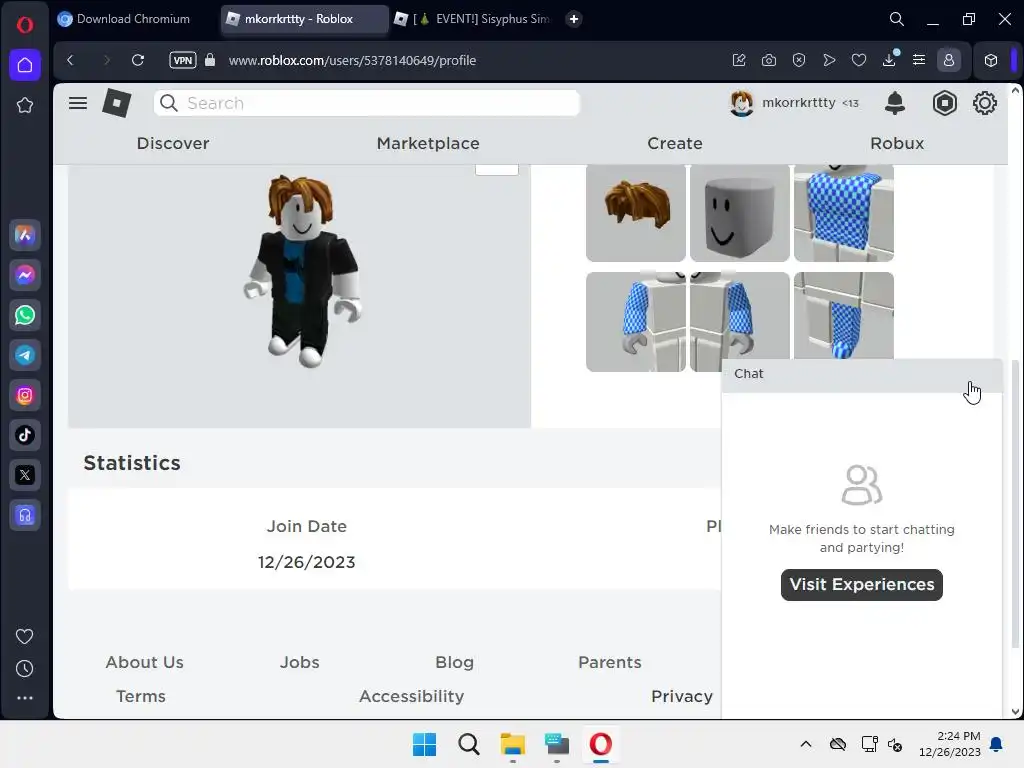This screenshot has height=768, width=1024.
Task: Go back to the previous page
Action: 71,60
